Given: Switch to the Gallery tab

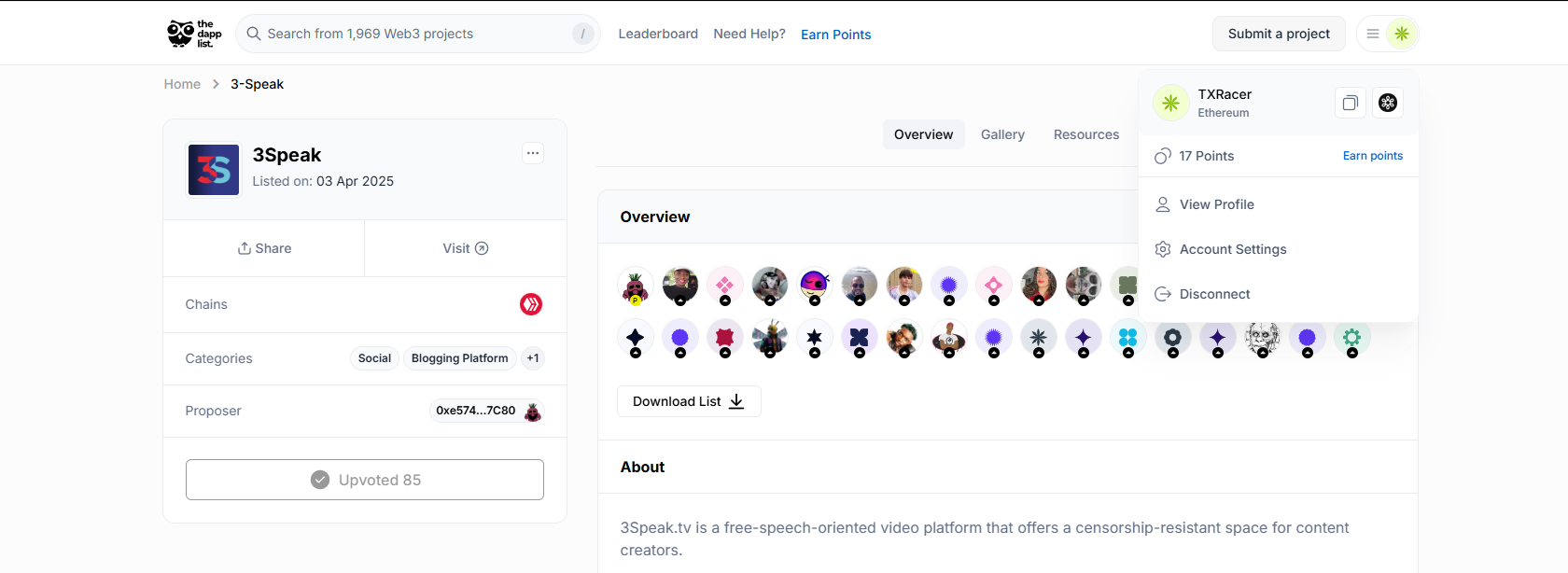Looking at the screenshot, I should pos(1002,134).
